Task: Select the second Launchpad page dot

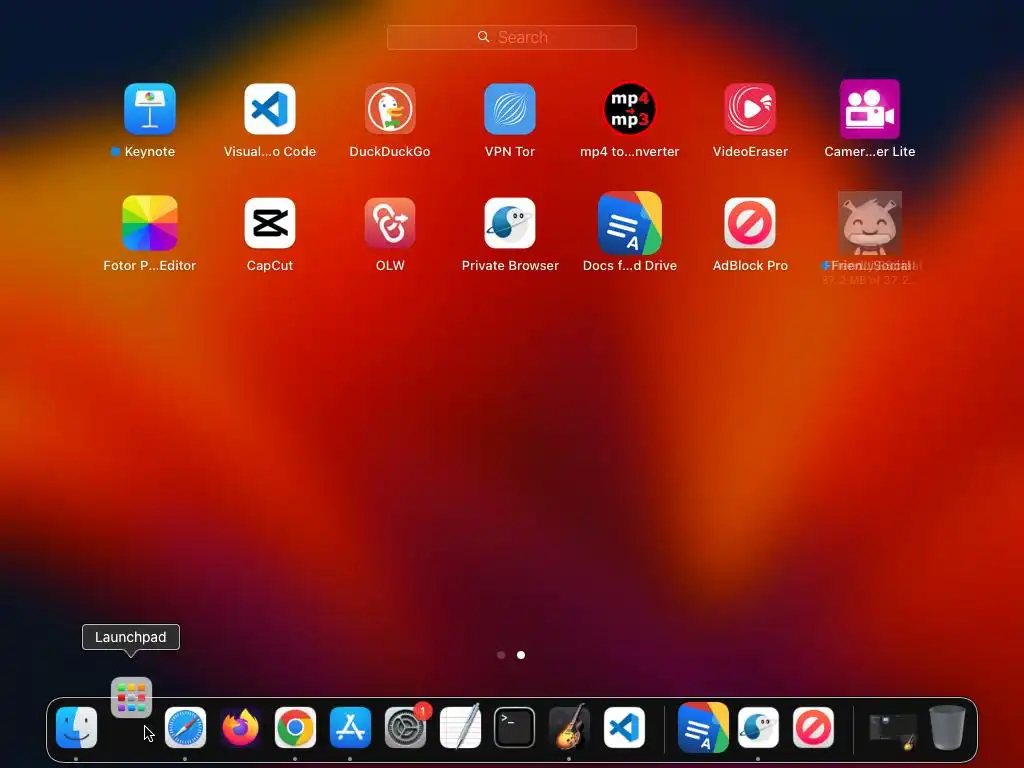Action: [x=521, y=655]
